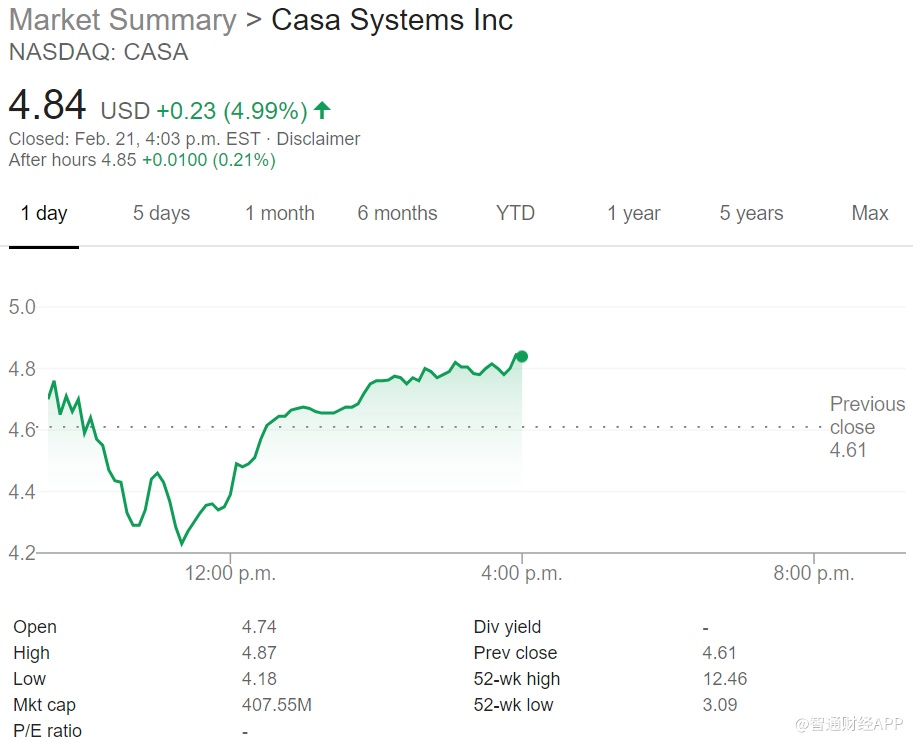Image resolution: width=913 pixels, height=743 pixels.
Task: Click the 52-wk high value 12.46
Action: 725,679
